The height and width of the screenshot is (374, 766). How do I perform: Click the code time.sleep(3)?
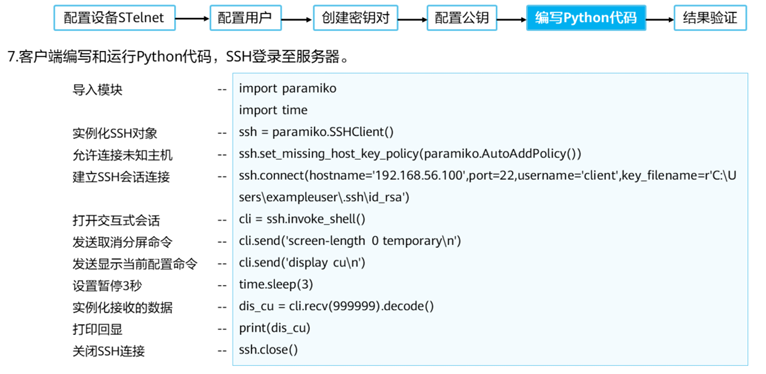coord(276,285)
